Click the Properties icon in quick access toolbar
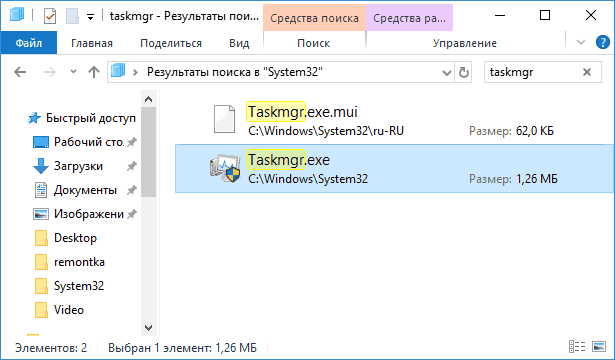 tap(50, 16)
